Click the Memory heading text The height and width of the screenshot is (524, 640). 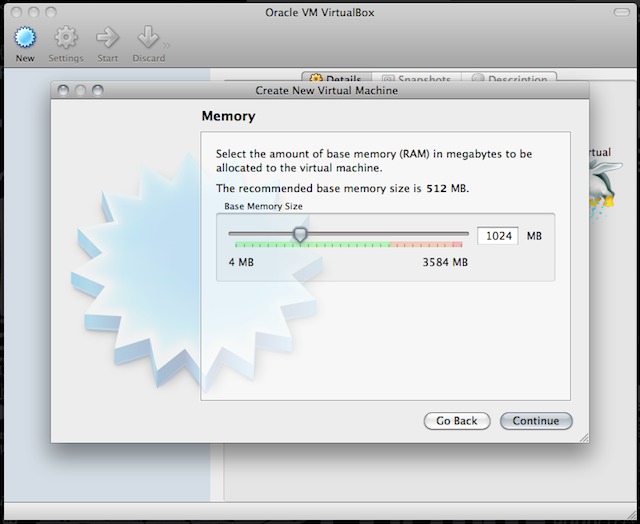228,116
